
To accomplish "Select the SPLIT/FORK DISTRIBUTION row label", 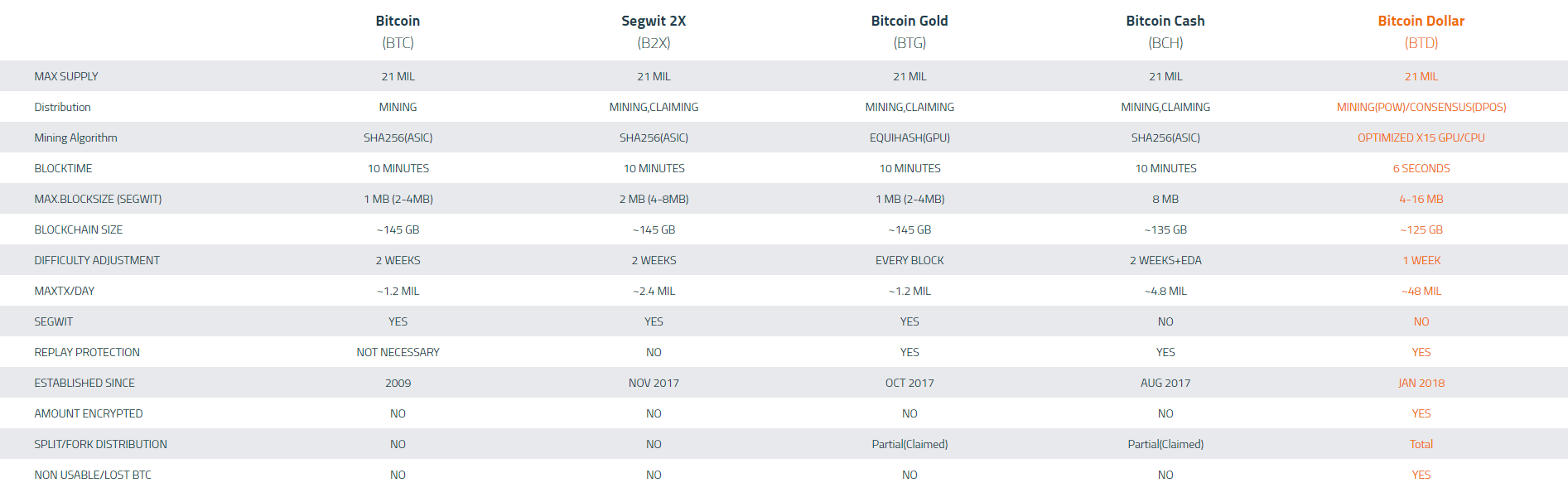I will click(x=100, y=444).
